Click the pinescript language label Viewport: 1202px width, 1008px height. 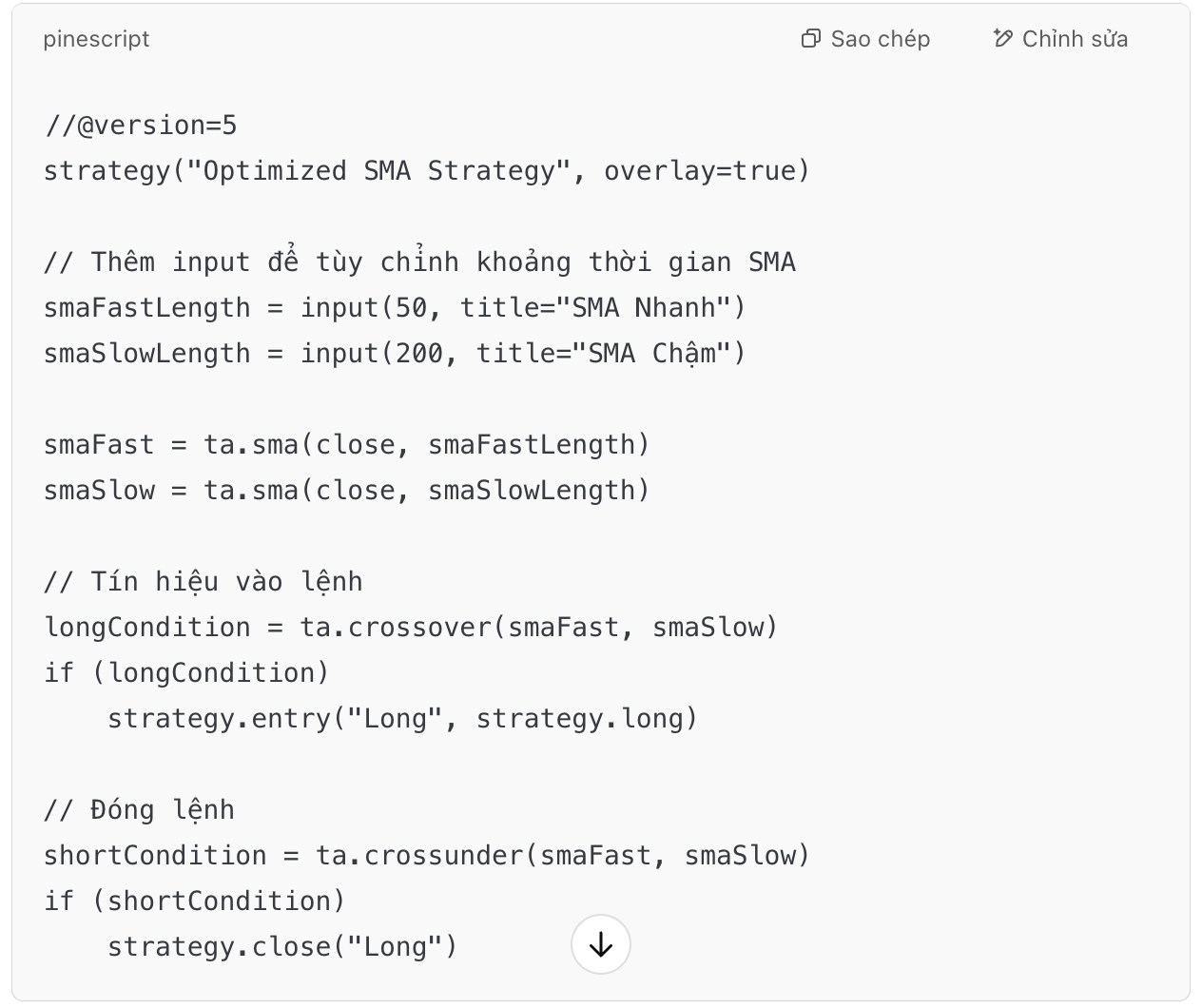click(96, 39)
